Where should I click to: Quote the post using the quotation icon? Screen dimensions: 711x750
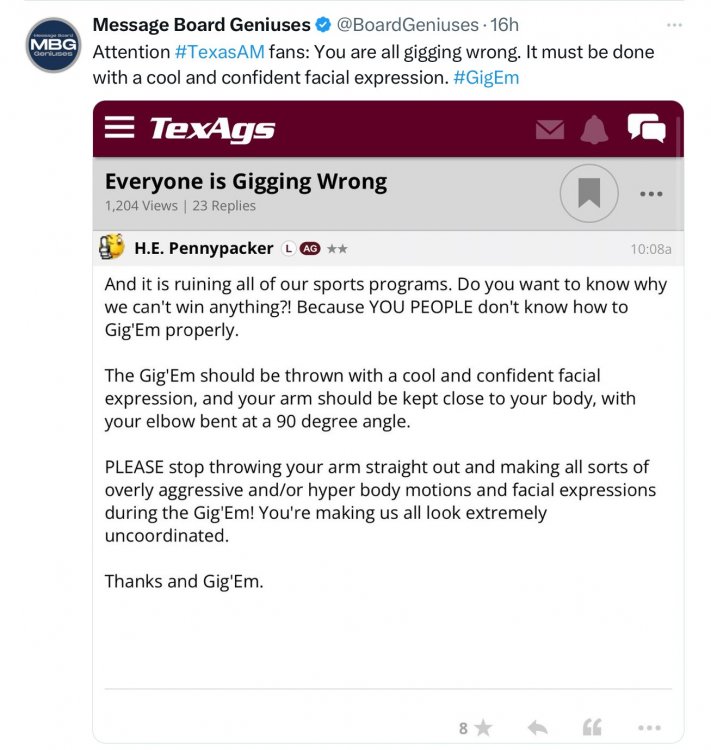(x=592, y=728)
